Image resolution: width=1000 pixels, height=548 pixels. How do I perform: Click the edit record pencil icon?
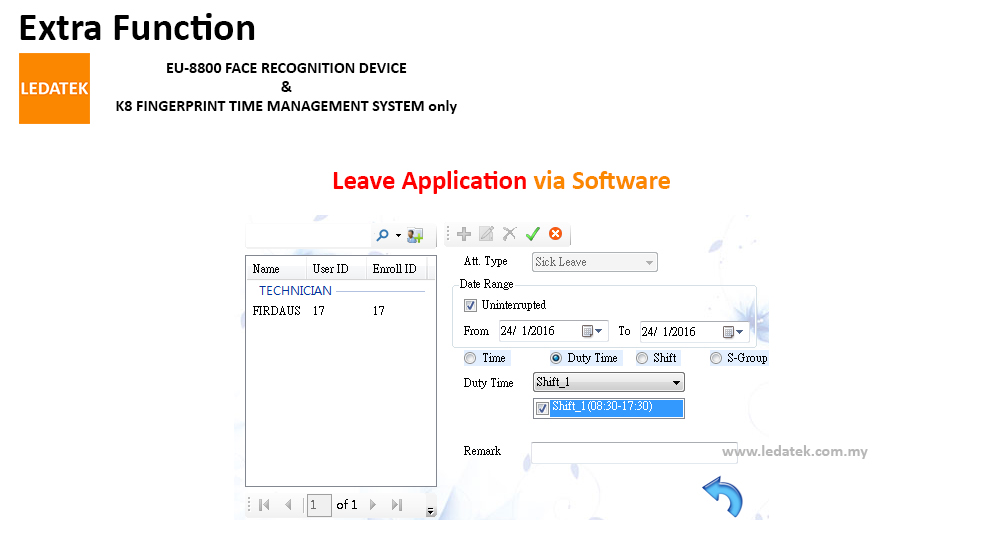[x=487, y=234]
